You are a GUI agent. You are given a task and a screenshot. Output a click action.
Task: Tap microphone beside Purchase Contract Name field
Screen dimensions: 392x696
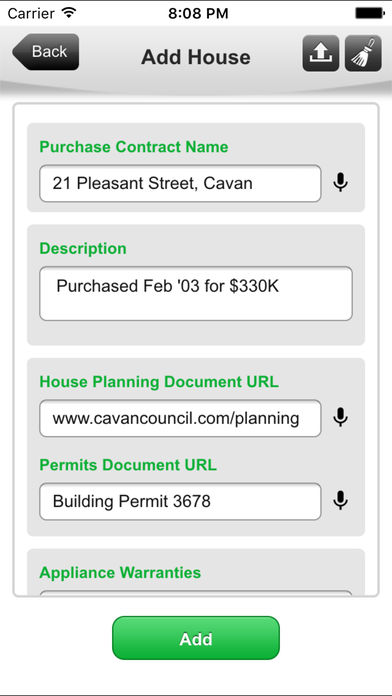[x=341, y=183]
